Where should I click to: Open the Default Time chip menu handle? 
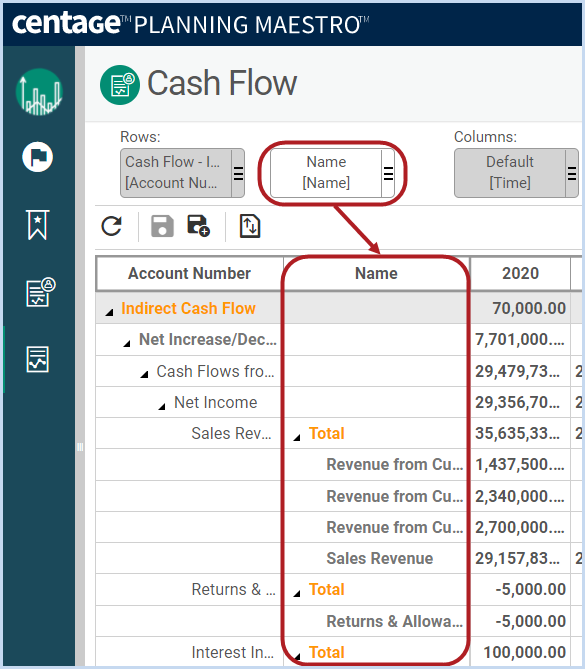572,173
